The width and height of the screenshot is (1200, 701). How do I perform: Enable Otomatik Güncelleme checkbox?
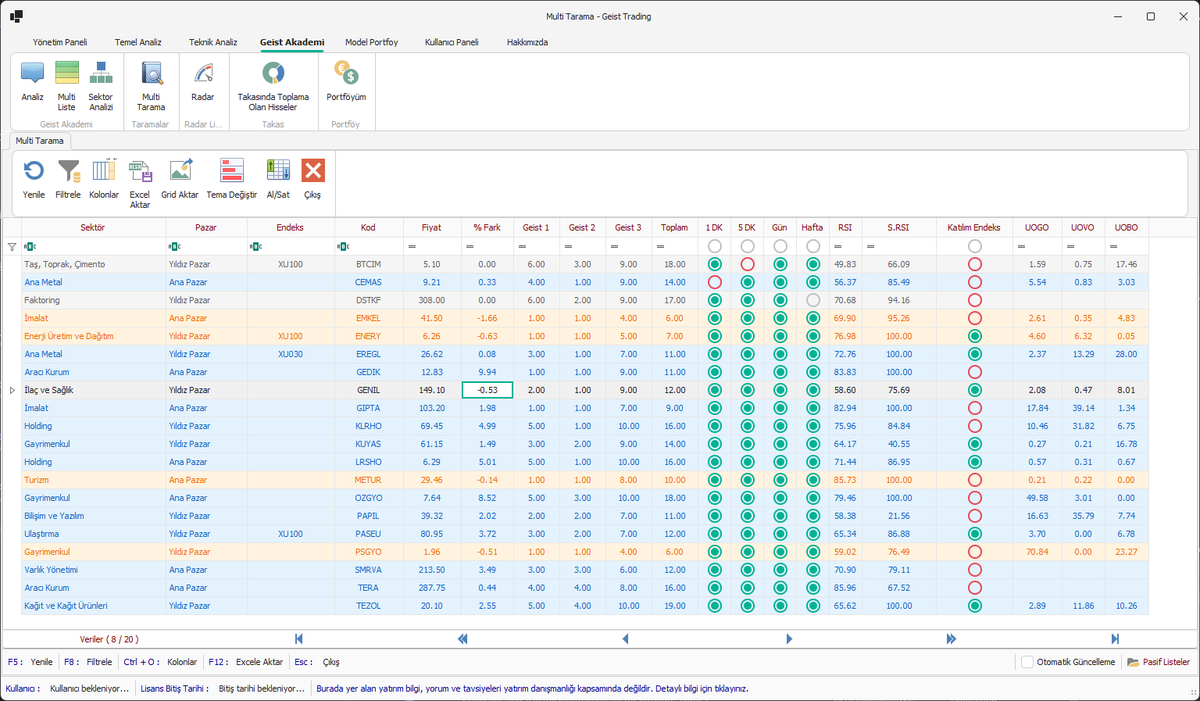[x=1027, y=662]
